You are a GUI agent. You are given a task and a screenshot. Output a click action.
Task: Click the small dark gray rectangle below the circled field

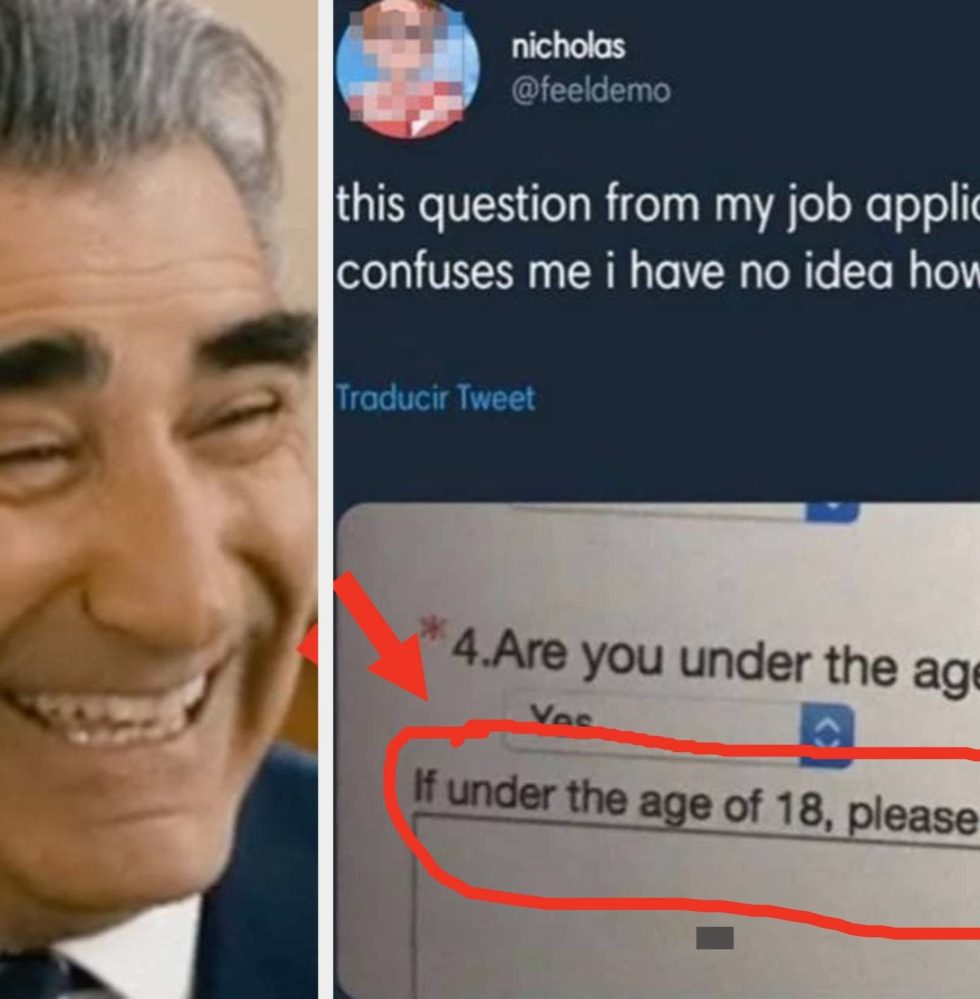pos(714,937)
